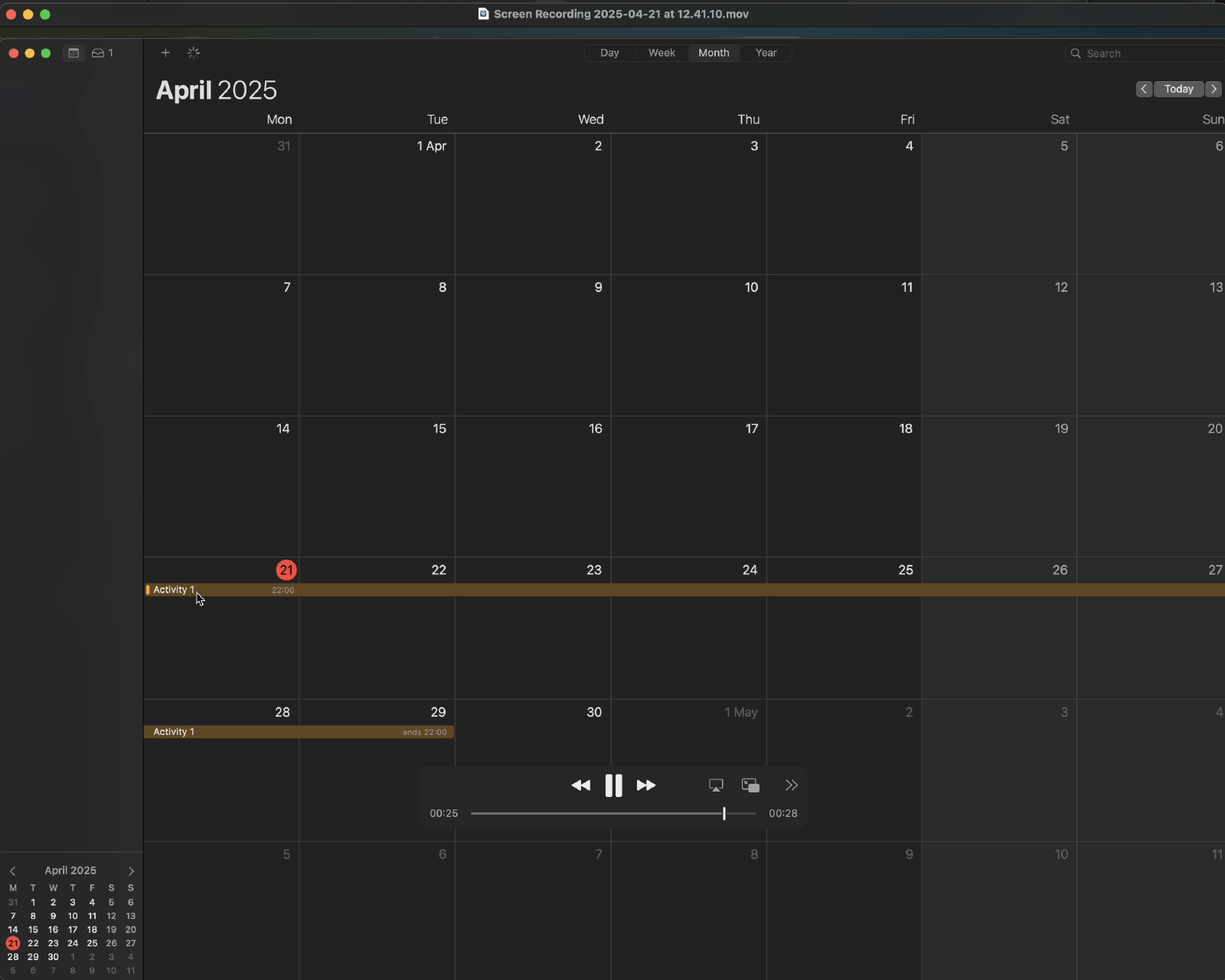Advance mini calendar to next month
1225x980 pixels.
click(131, 871)
